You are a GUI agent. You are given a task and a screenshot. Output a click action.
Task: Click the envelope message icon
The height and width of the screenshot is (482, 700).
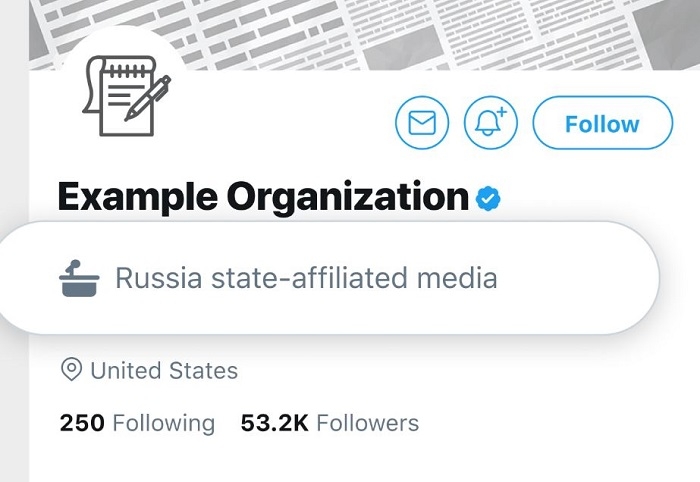pos(423,124)
